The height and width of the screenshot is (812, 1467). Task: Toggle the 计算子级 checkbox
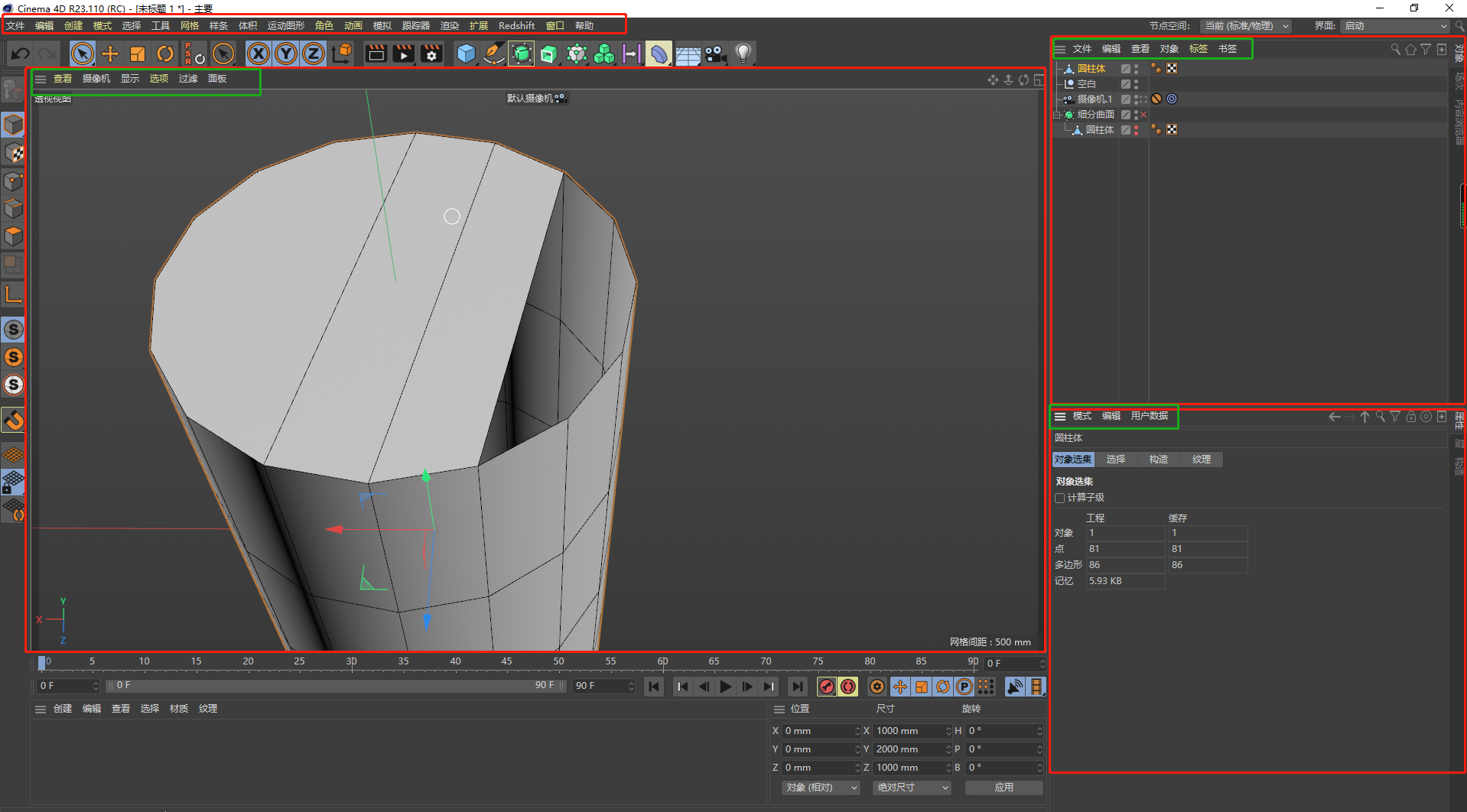point(1060,498)
